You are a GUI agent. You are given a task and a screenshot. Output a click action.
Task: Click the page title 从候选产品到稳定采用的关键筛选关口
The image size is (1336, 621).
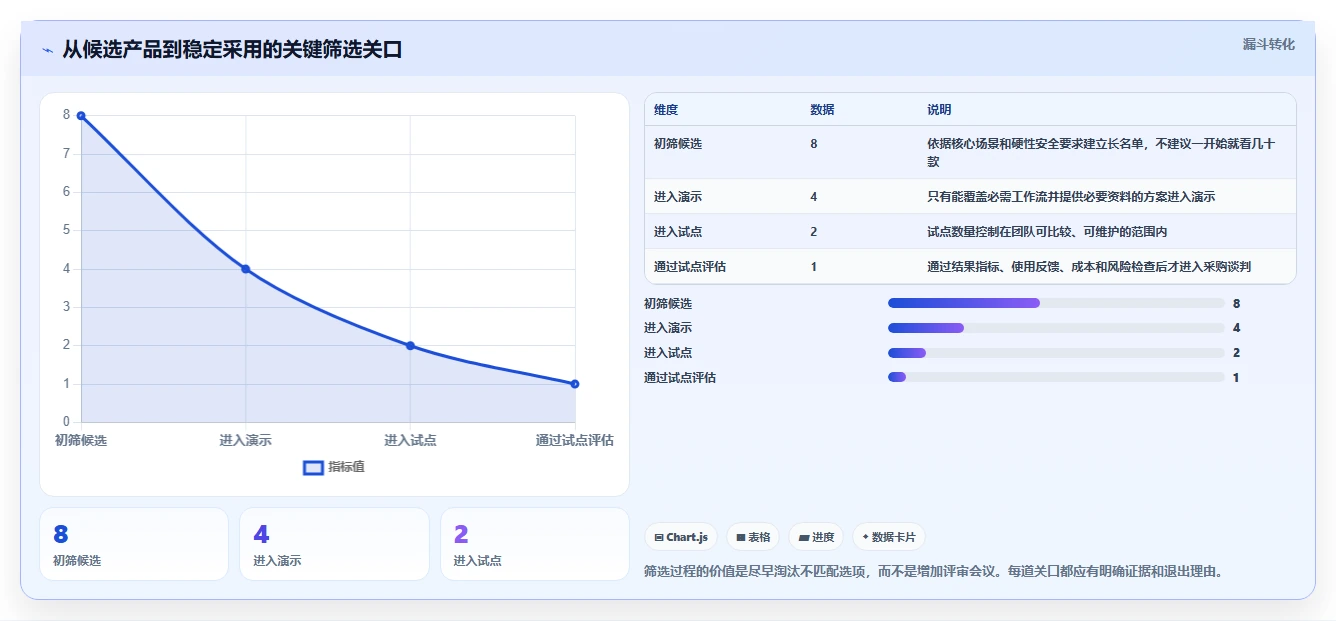232,50
